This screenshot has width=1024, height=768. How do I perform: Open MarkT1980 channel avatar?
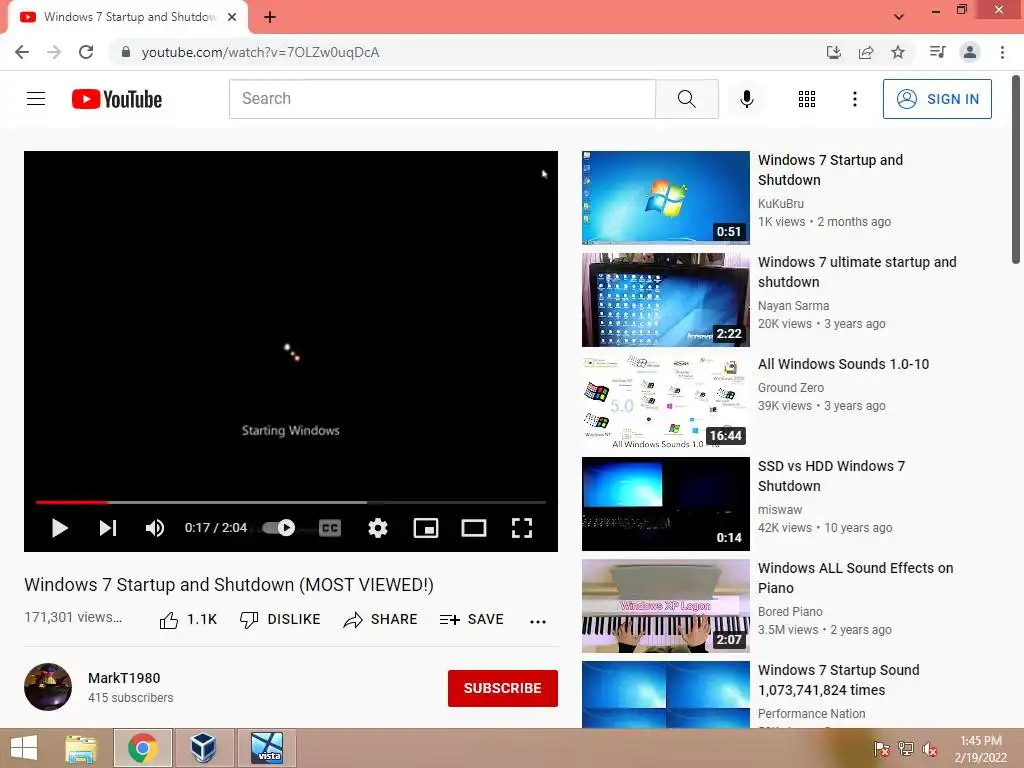pos(48,687)
